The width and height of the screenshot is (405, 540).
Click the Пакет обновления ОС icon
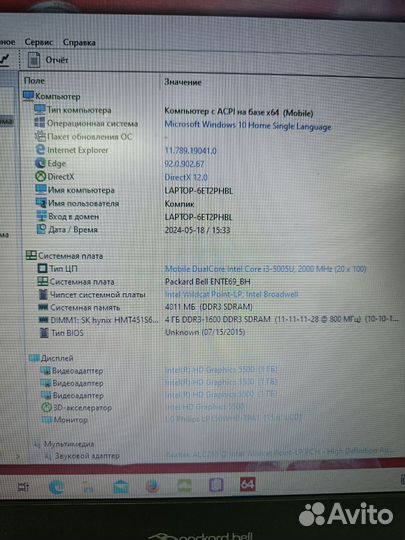pos(40,136)
